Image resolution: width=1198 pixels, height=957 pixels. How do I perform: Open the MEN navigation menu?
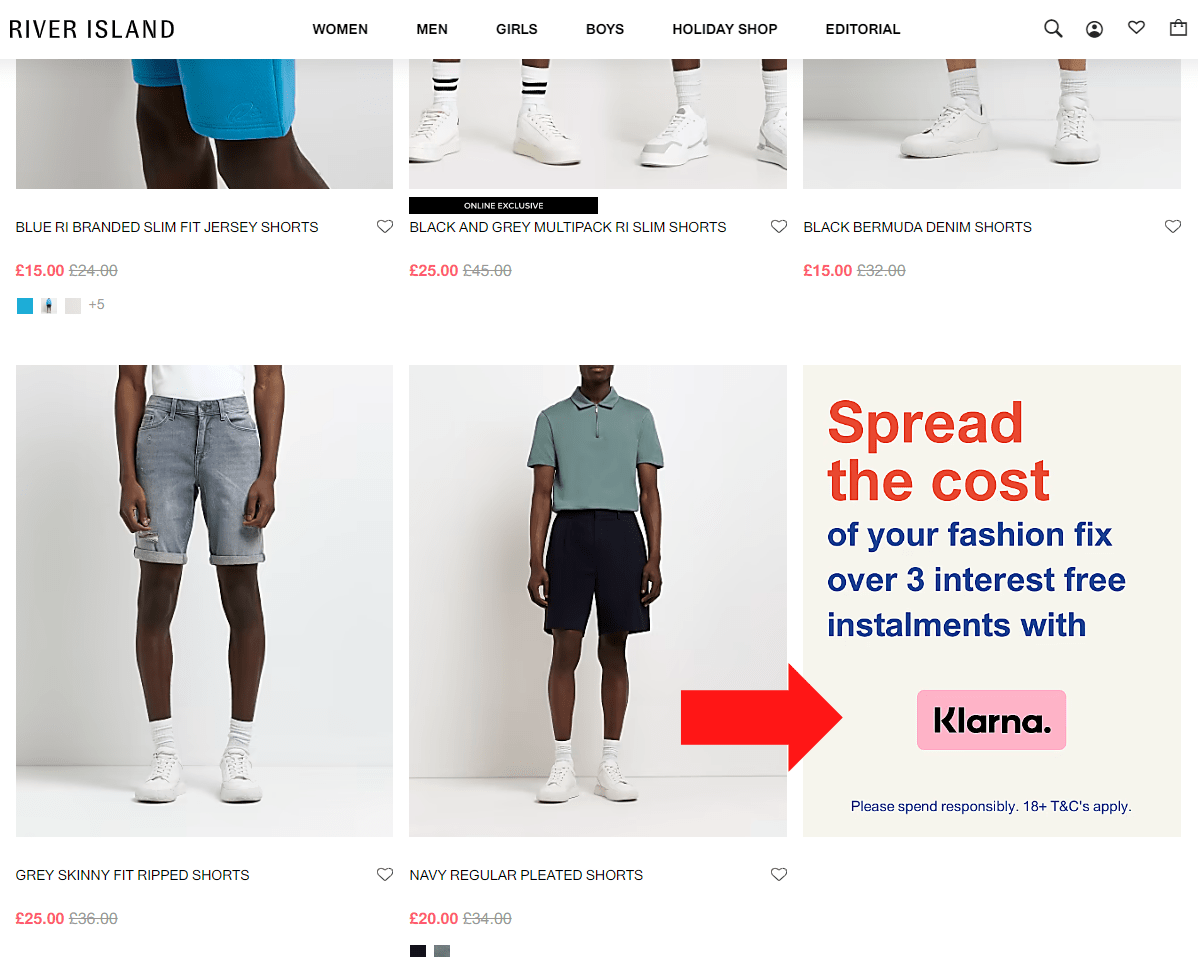(x=432, y=29)
